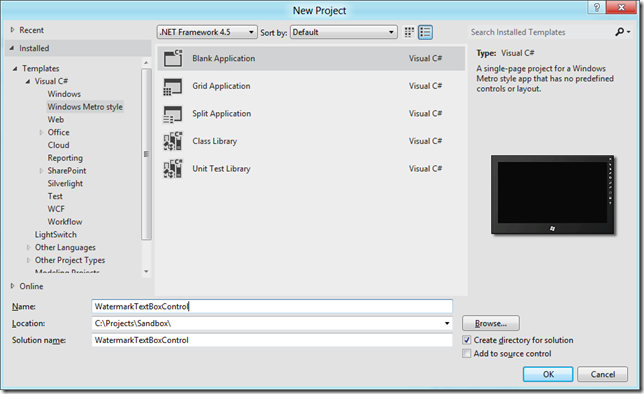644x394 pixels.
Task: Select the WCF template category
Action: (56, 209)
